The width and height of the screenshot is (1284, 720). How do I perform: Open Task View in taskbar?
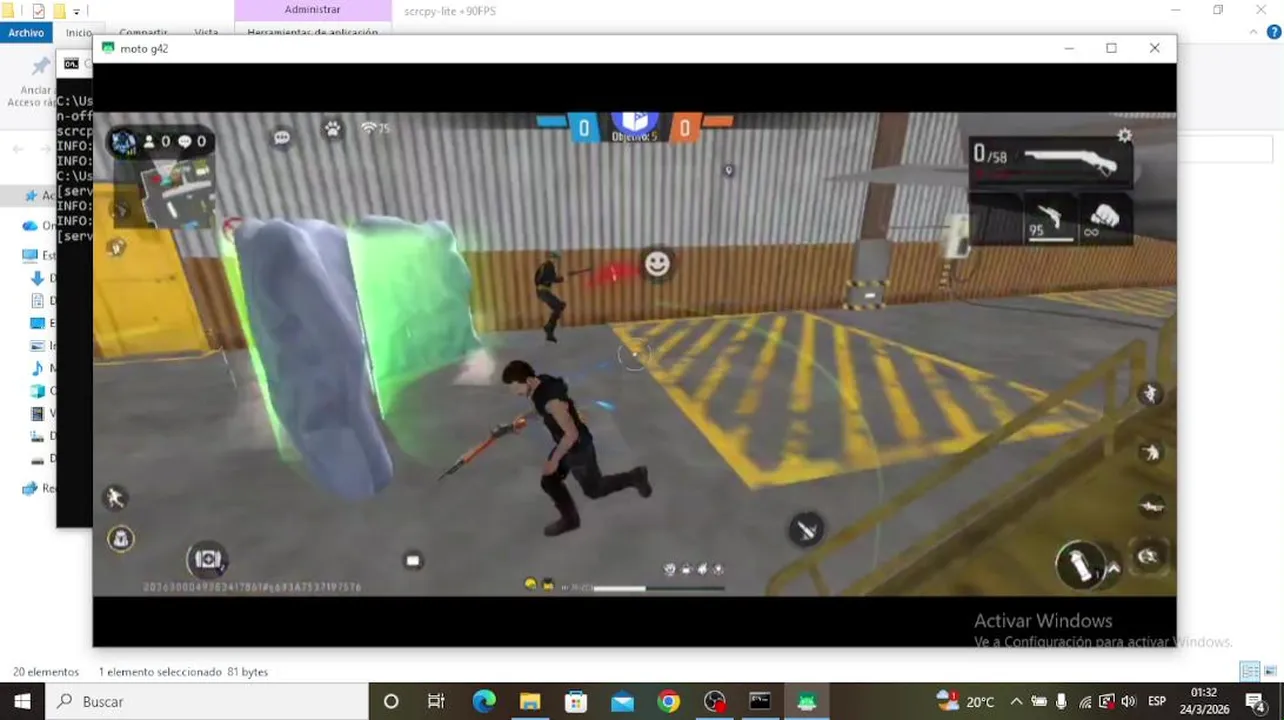436,701
